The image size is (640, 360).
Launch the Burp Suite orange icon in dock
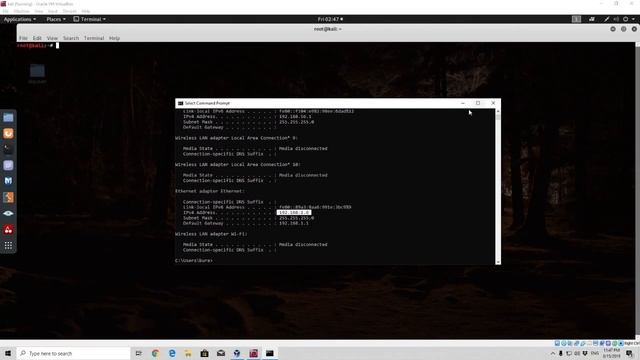pos(8,197)
